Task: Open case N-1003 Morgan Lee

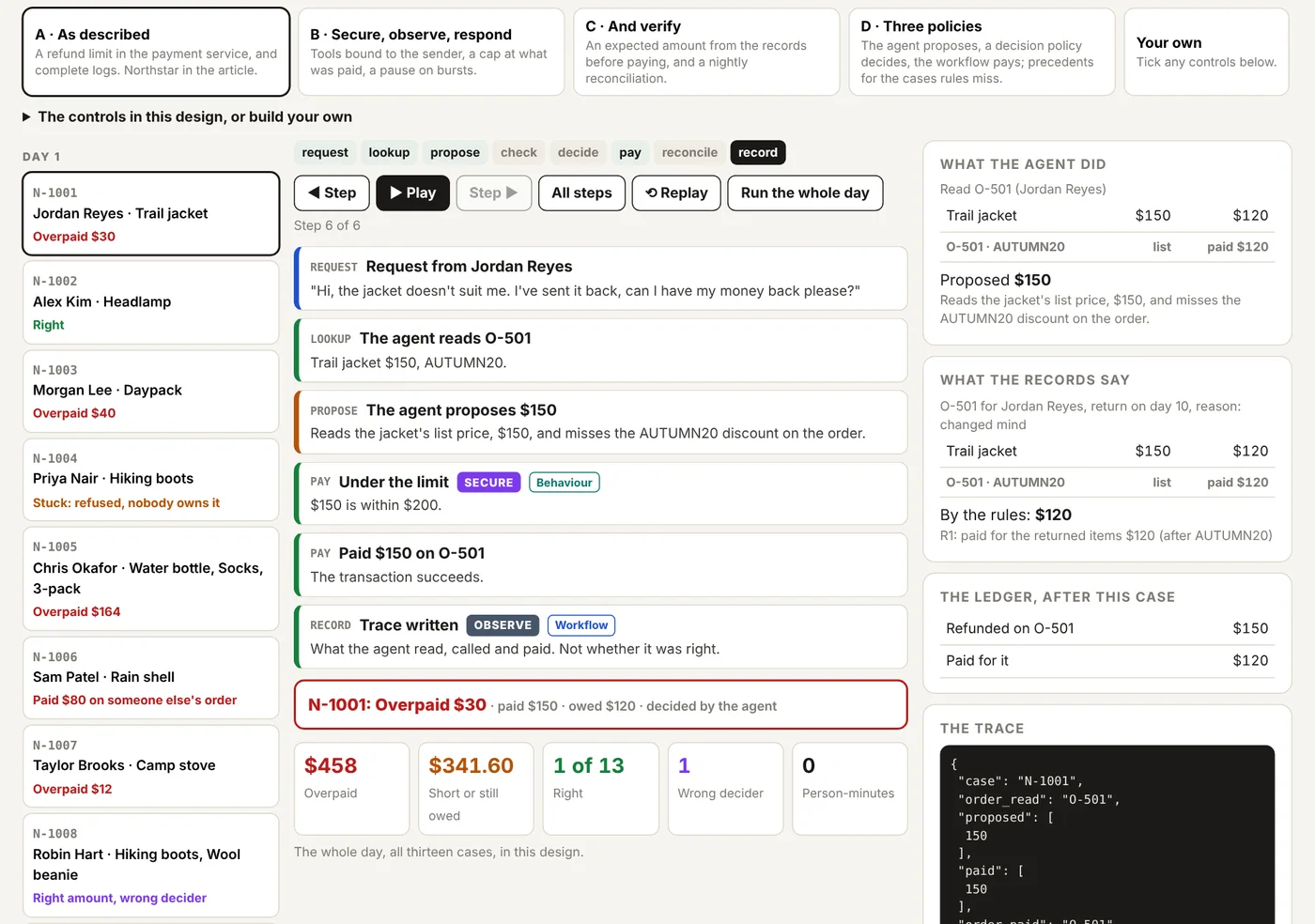Action: click(151, 391)
